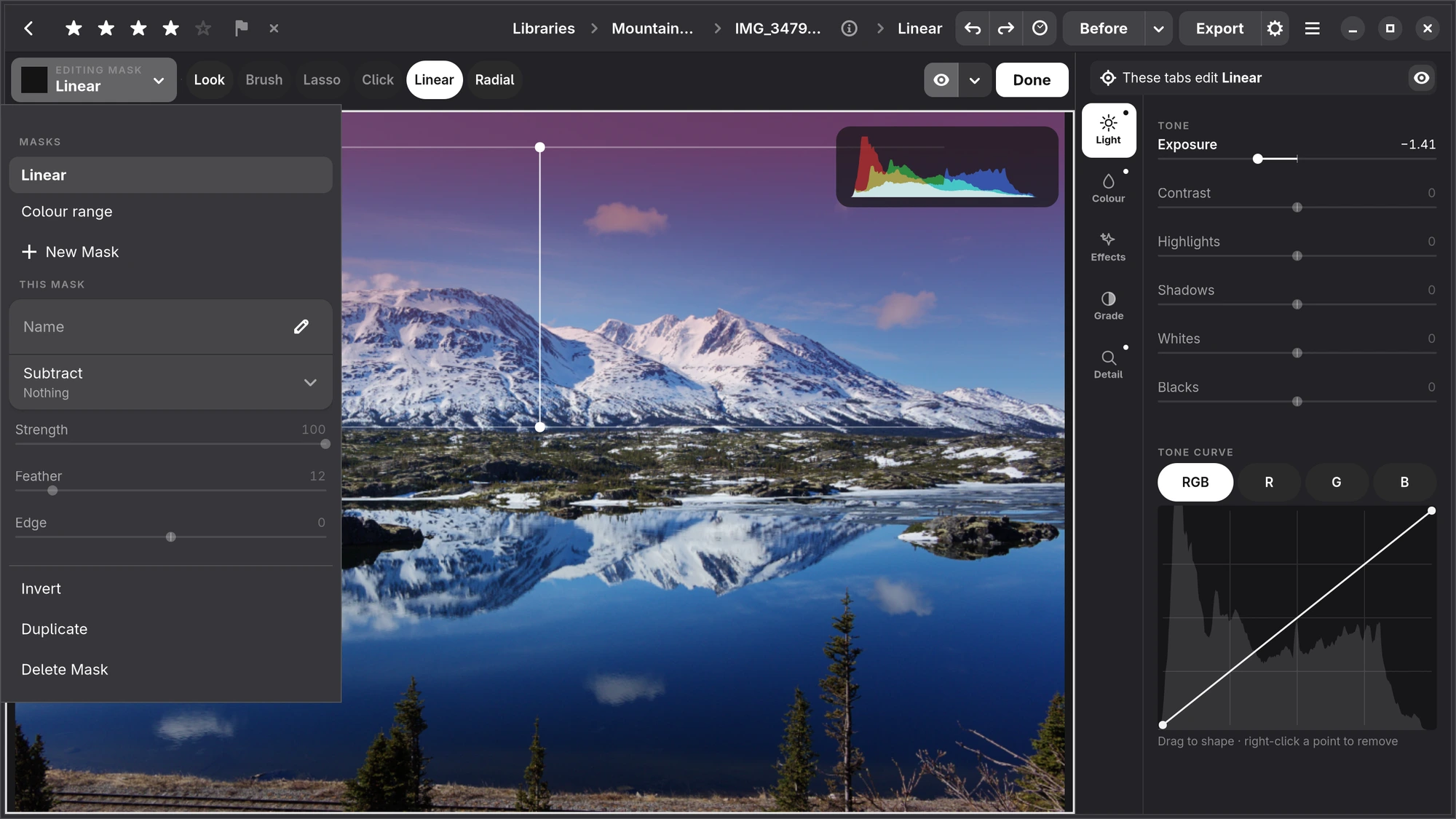Select the R tone curve channel
This screenshot has width=1456, height=819.
pos(1268,482)
